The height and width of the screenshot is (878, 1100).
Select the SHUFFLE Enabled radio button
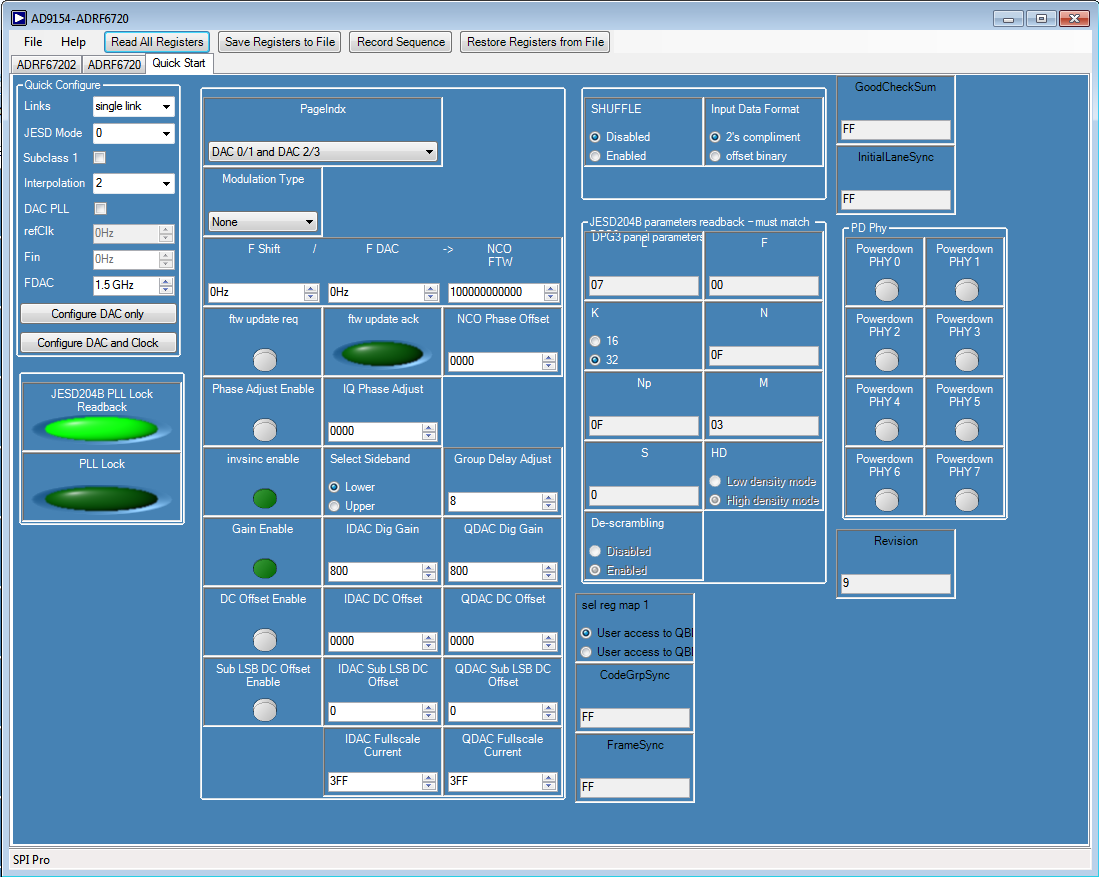[x=596, y=156]
